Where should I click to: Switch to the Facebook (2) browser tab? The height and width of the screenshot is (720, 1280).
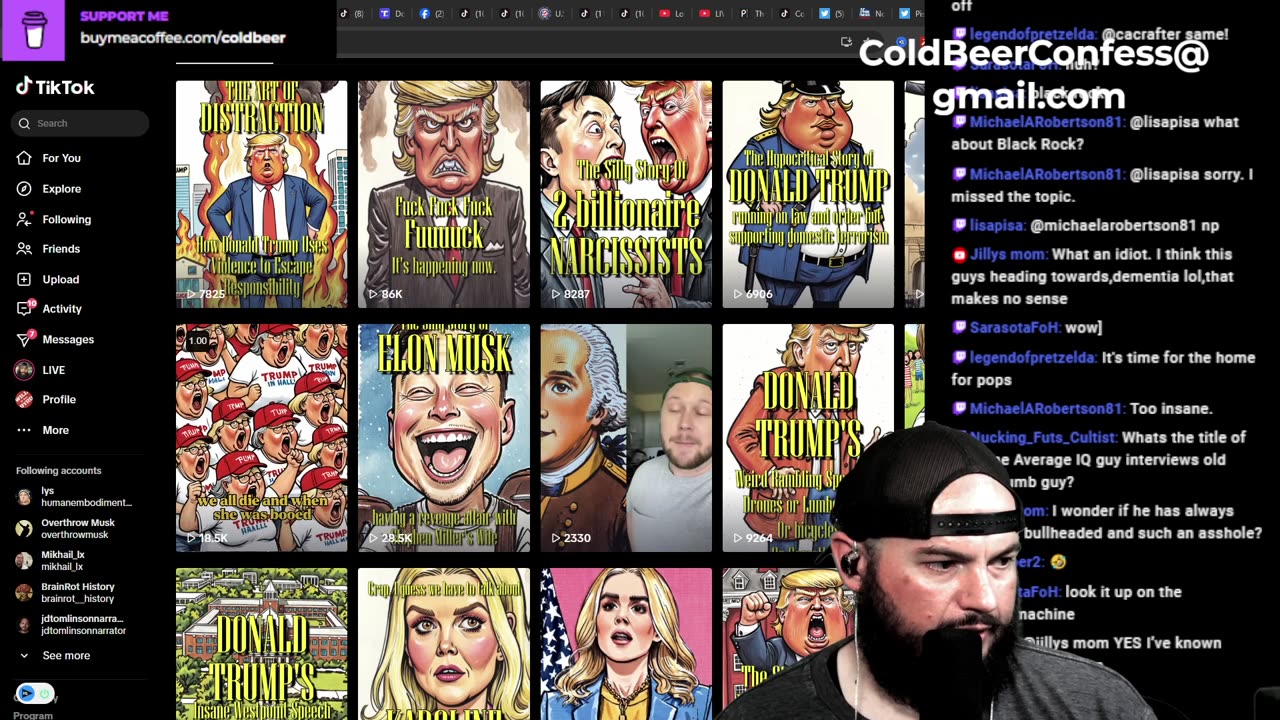click(432, 14)
